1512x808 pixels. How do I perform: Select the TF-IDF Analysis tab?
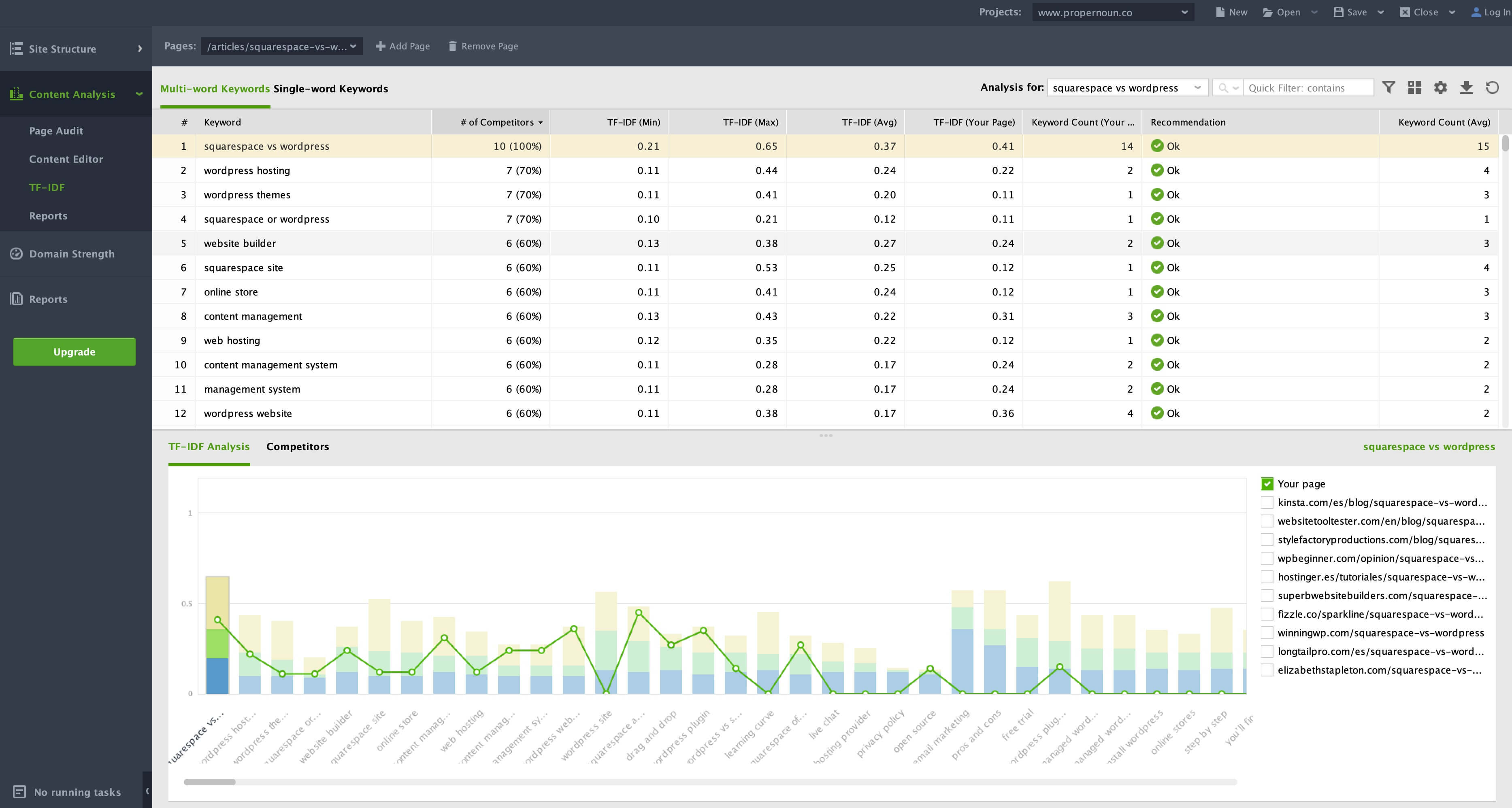(x=209, y=447)
